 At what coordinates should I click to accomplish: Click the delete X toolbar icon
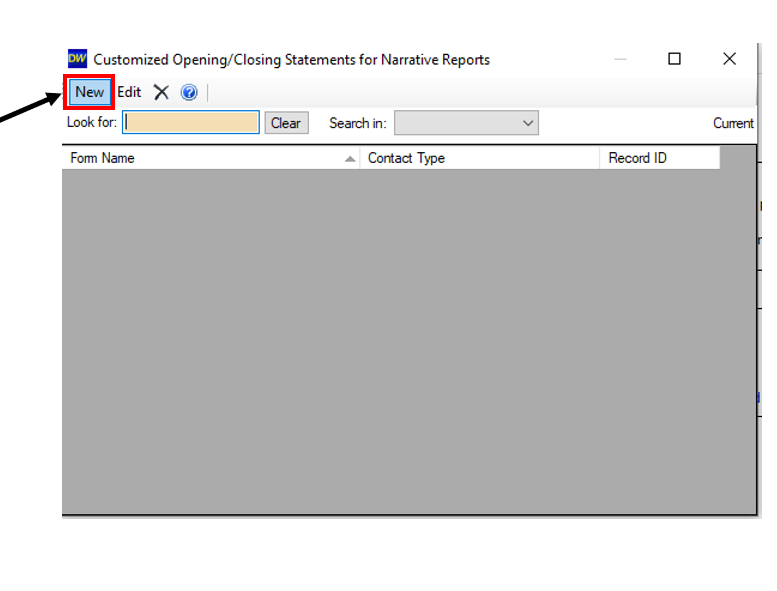[x=161, y=92]
